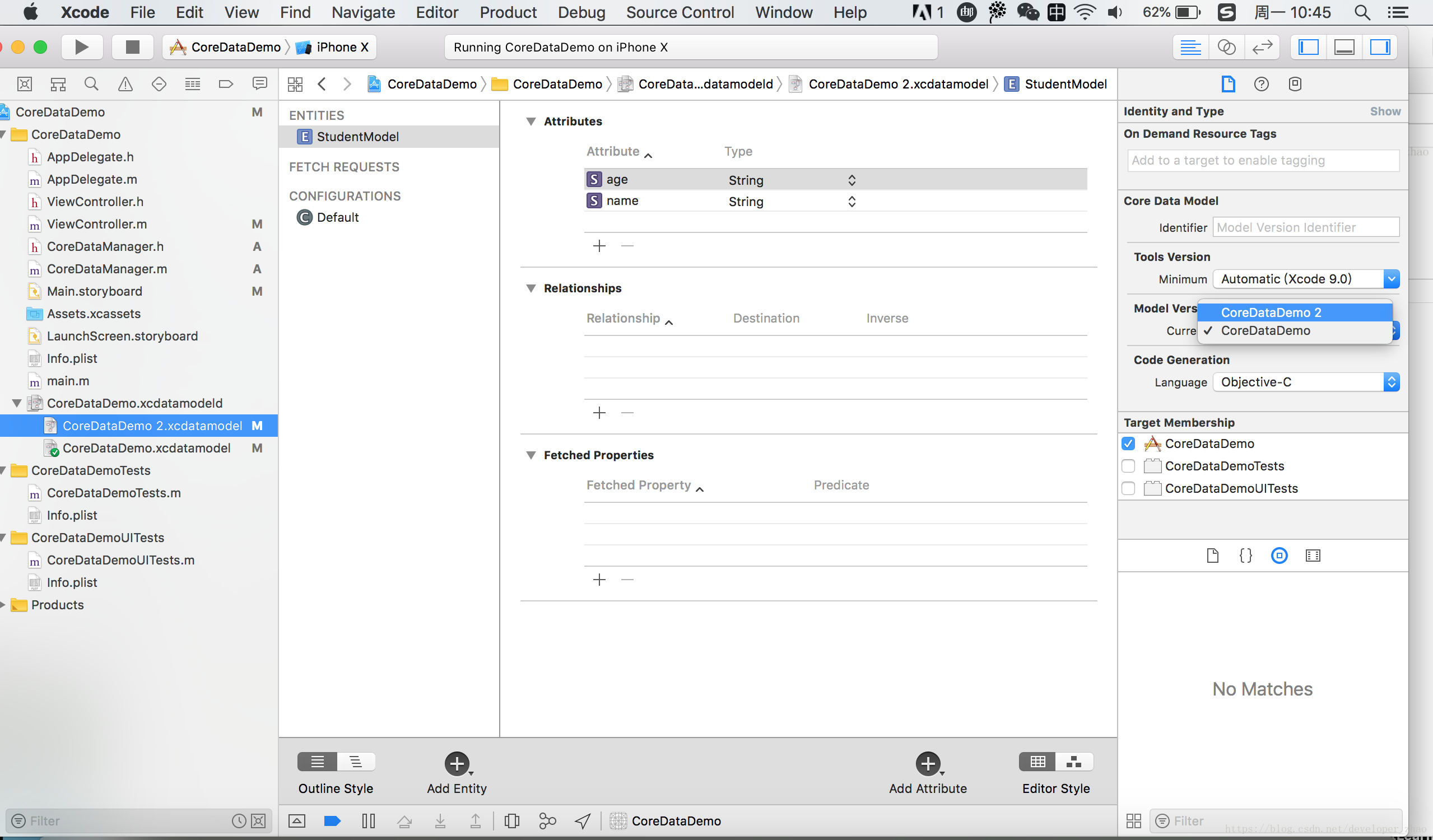This screenshot has width=1433, height=840.
Task: Switch outline style to hierarchical
Action: click(355, 762)
